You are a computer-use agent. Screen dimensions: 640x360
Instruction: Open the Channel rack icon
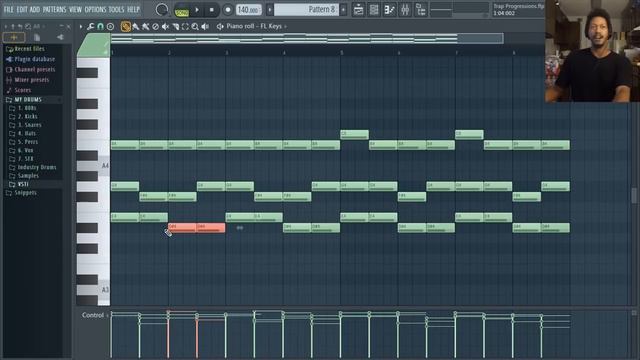(x=374, y=9)
